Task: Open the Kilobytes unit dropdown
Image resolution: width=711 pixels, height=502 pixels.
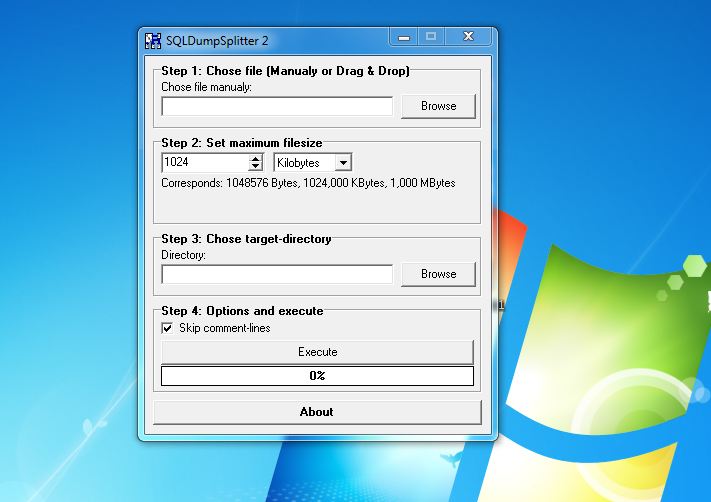Action: pyautogui.click(x=343, y=162)
